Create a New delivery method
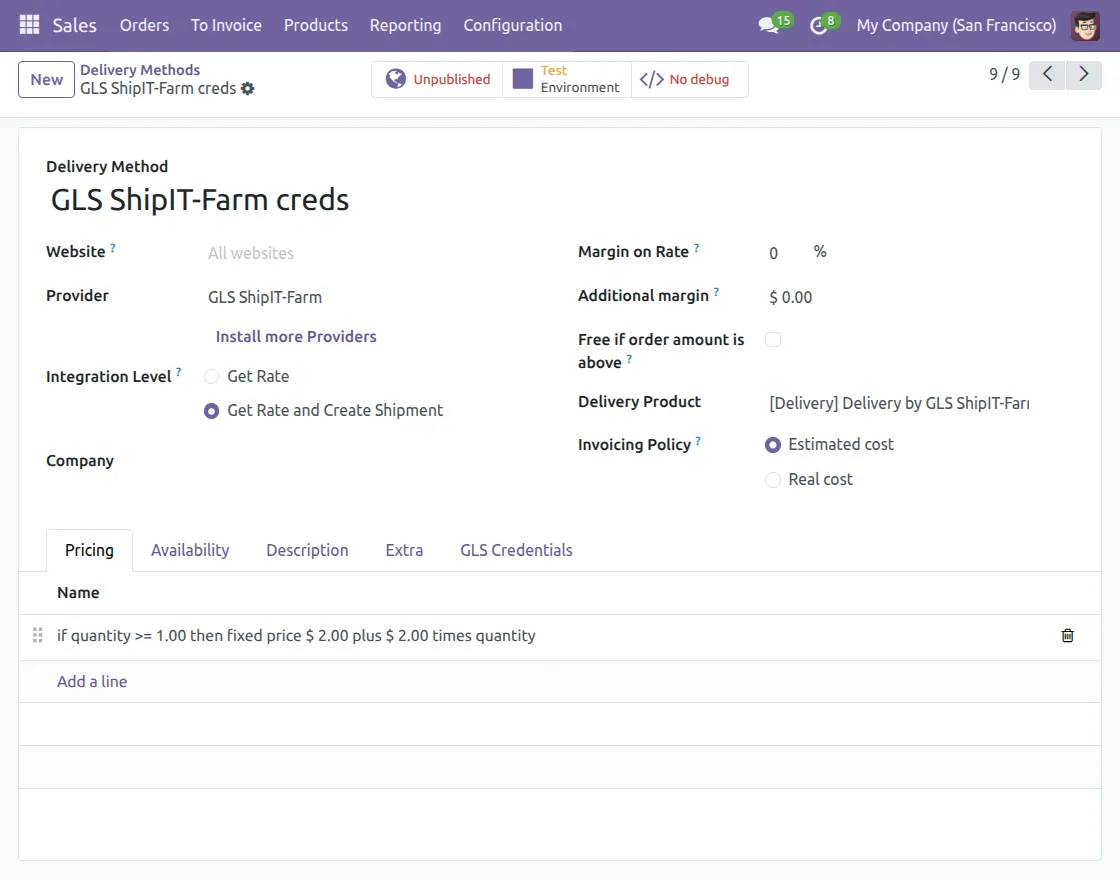Viewport: 1120px width, 880px height. (x=46, y=79)
